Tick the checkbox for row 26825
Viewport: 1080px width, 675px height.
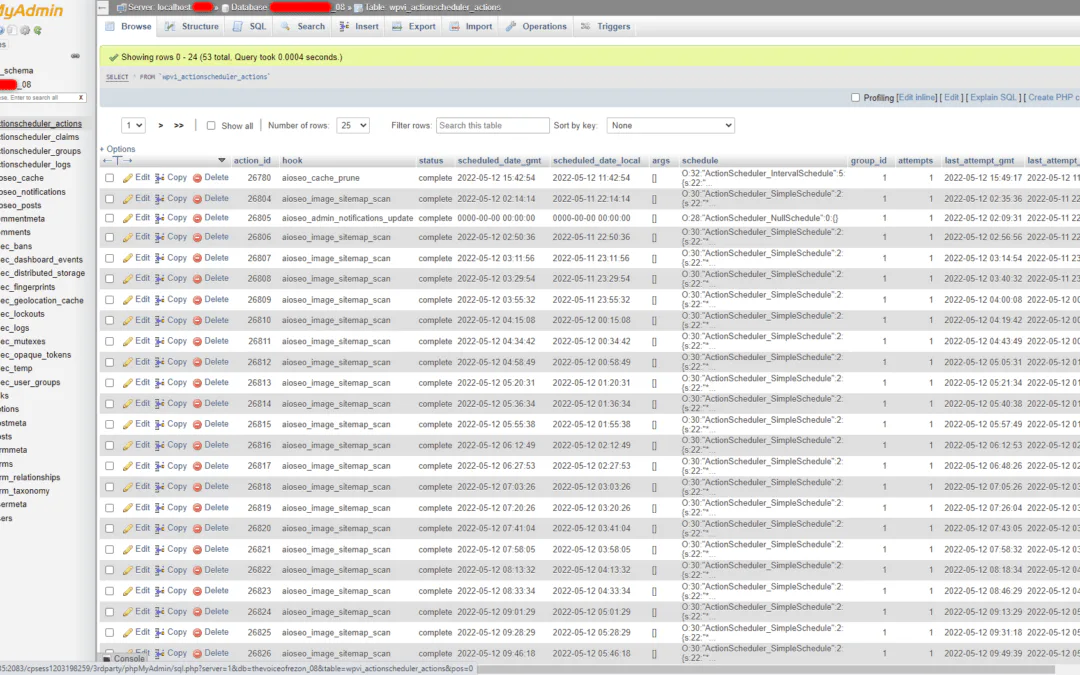coord(110,632)
